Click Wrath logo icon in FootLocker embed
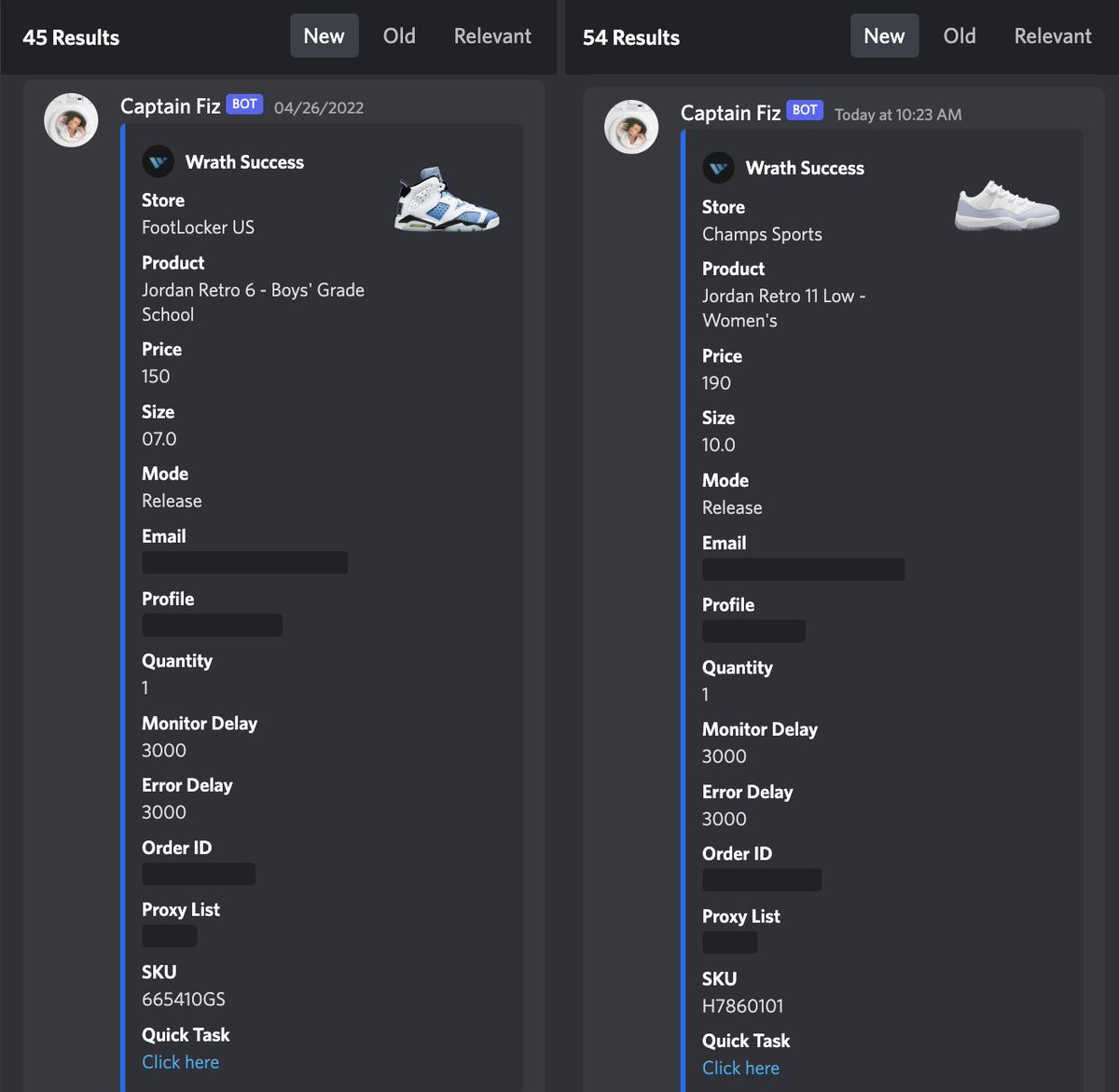Image resolution: width=1119 pixels, height=1092 pixels. point(158,161)
